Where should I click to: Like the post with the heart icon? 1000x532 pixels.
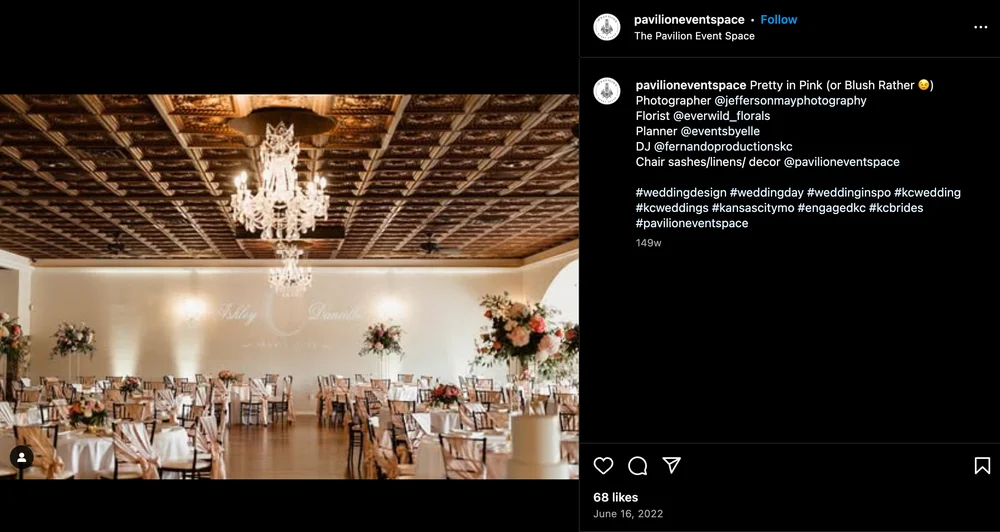click(603, 466)
